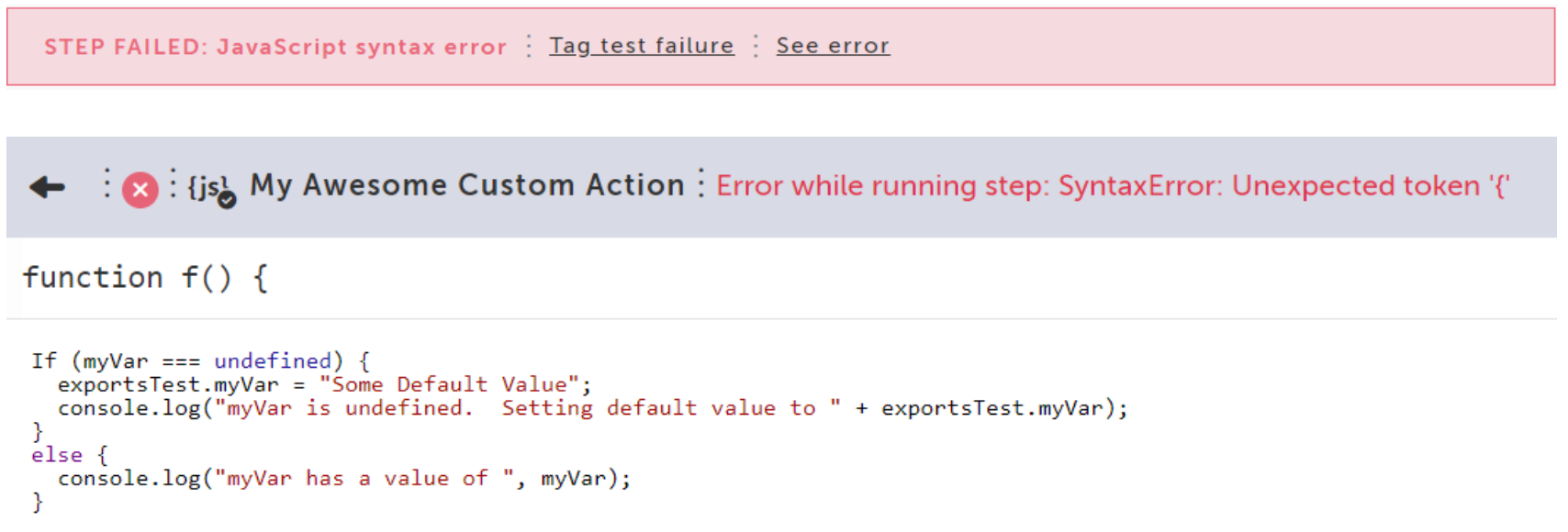Click dotted separator after My Awesome Custom Action
The width and height of the screenshot is (1568, 532).
click(700, 183)
